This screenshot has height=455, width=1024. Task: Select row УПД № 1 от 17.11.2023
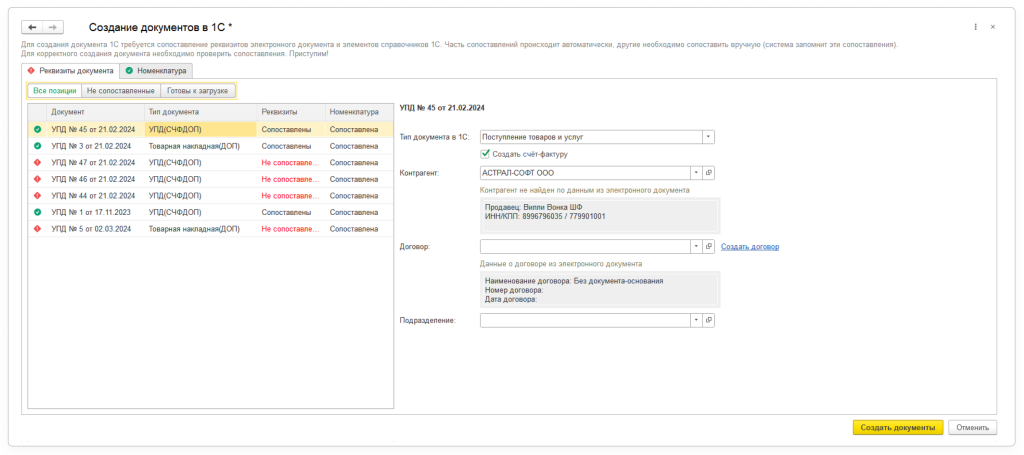point(210,212)
